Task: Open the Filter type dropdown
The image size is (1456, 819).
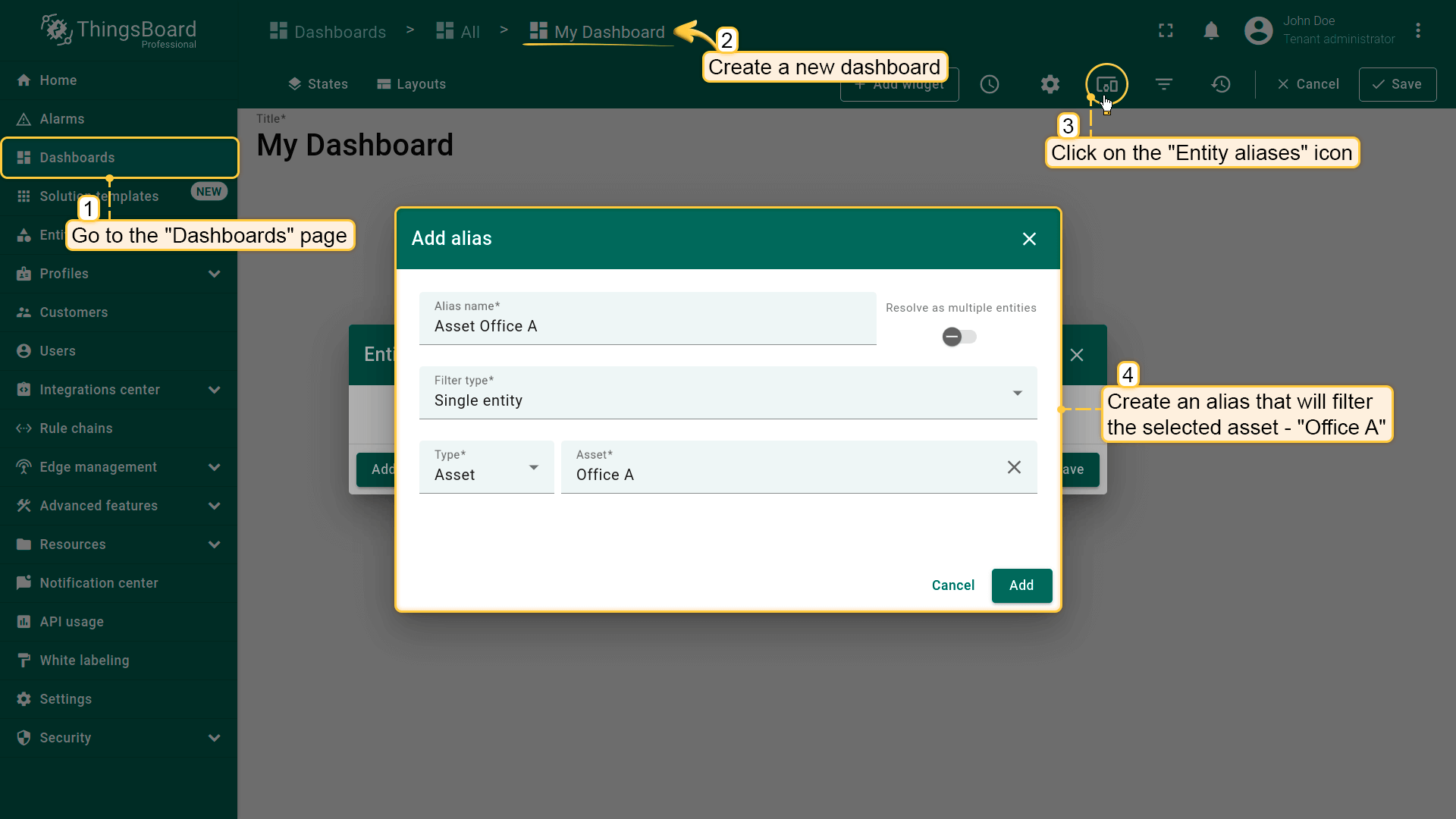Action: (x=727, y=393)
